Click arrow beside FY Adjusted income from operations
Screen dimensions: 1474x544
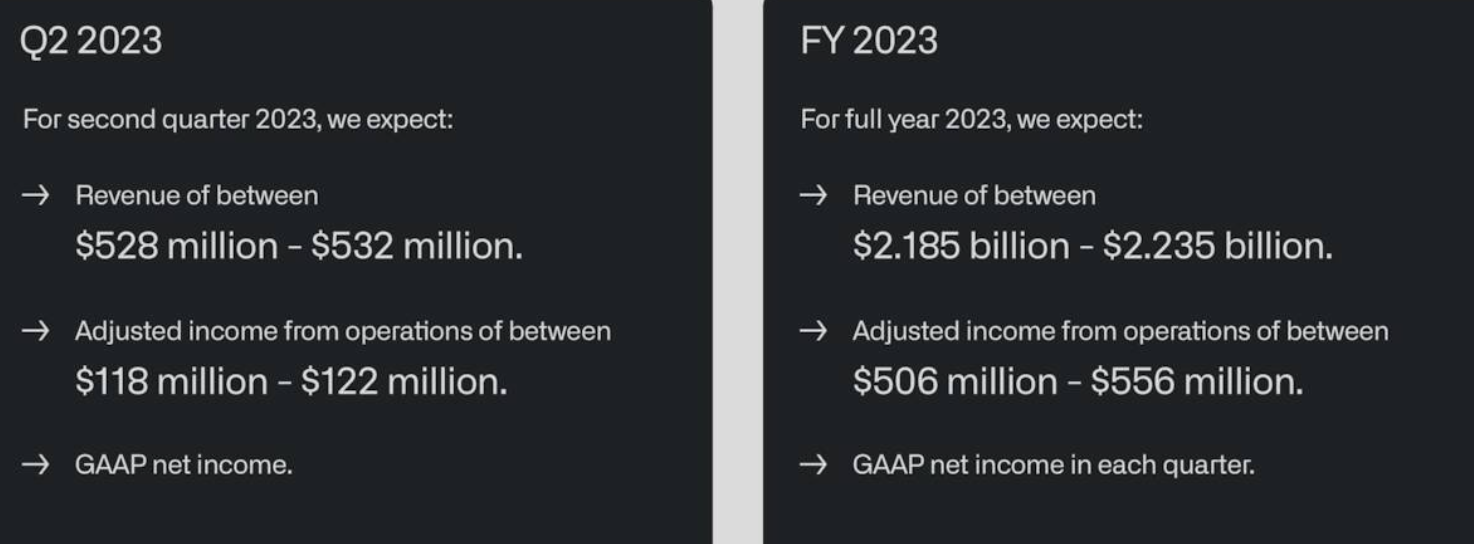coord(813,331)
